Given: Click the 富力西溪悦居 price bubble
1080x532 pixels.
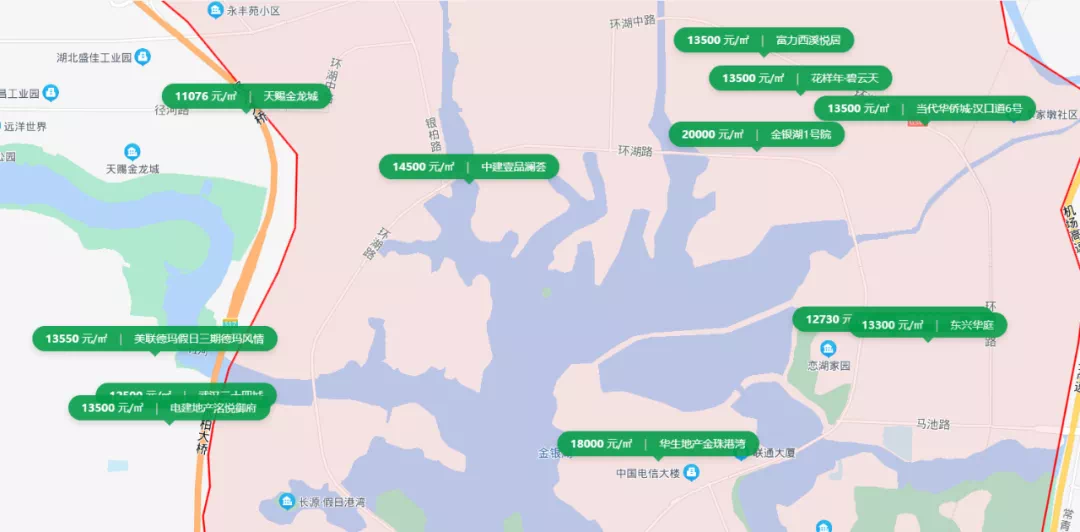Looking at the screenshot, I should tap(764, 41).
